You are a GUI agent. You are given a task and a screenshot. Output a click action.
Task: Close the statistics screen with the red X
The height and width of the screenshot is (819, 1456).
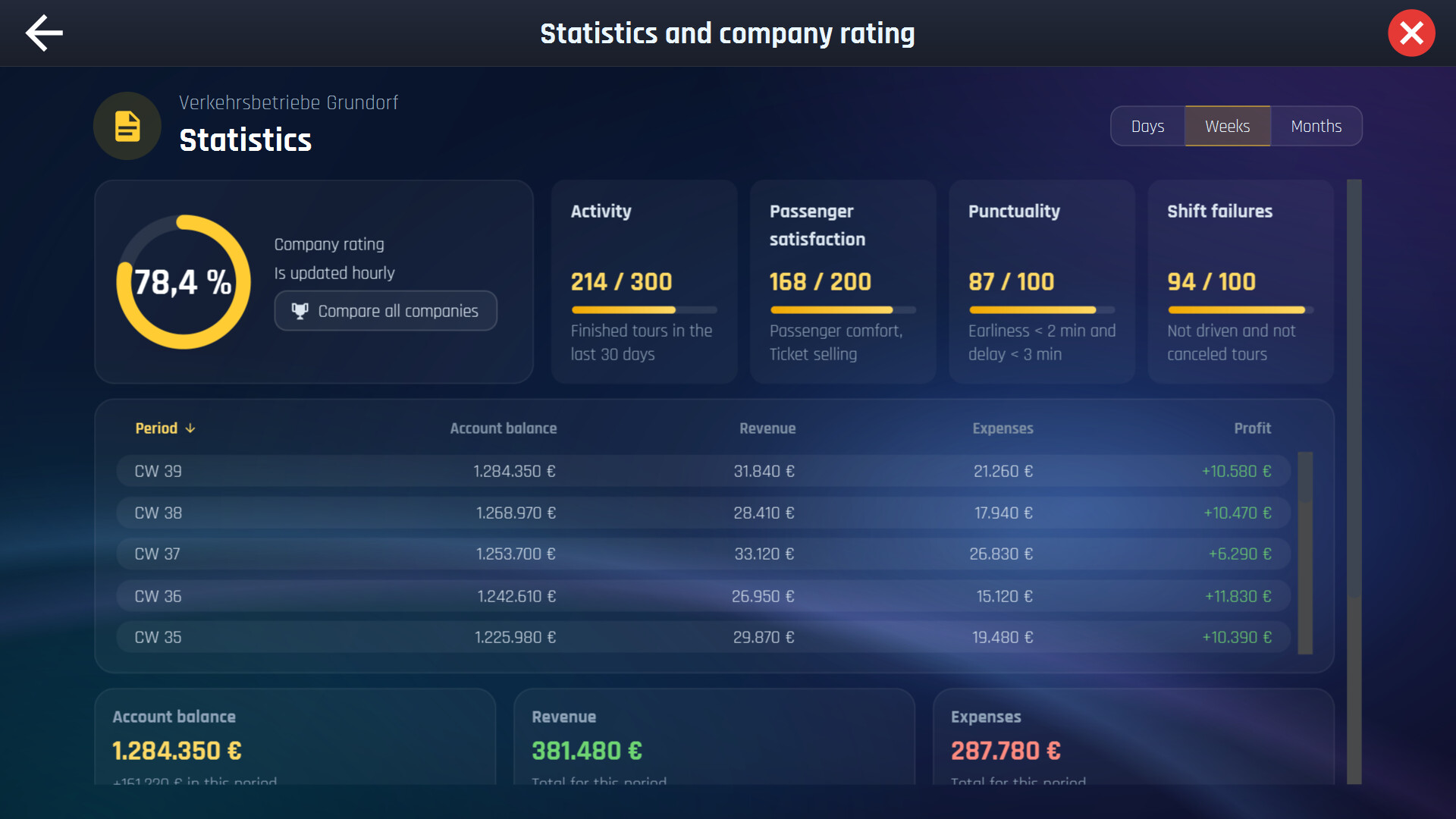click(1411, 33)
